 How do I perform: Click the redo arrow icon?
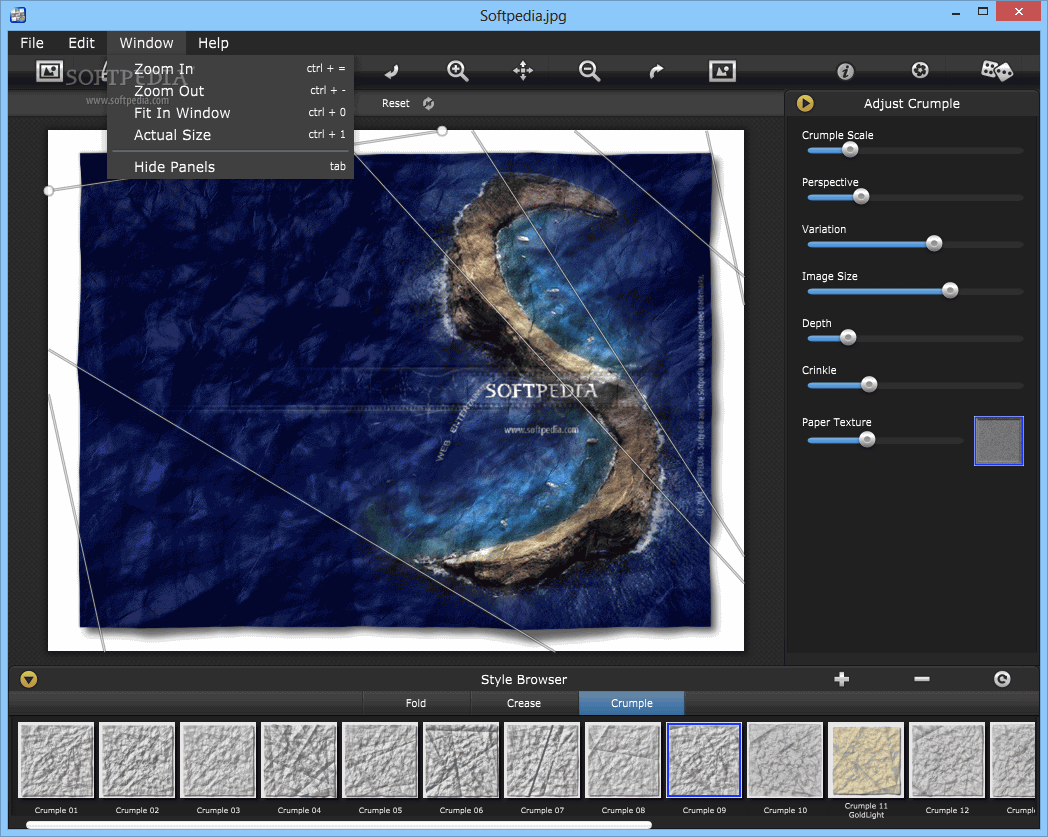coord(656,71)
